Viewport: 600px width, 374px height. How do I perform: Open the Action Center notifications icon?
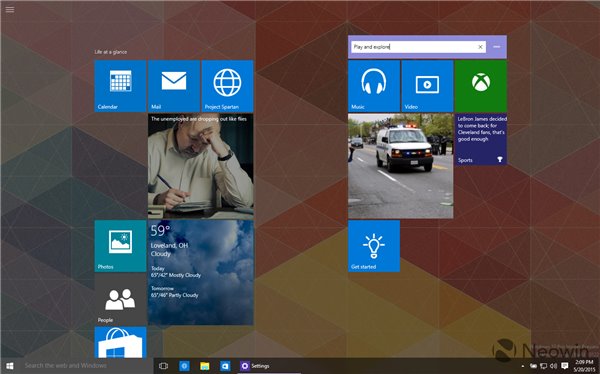[564, 366]
